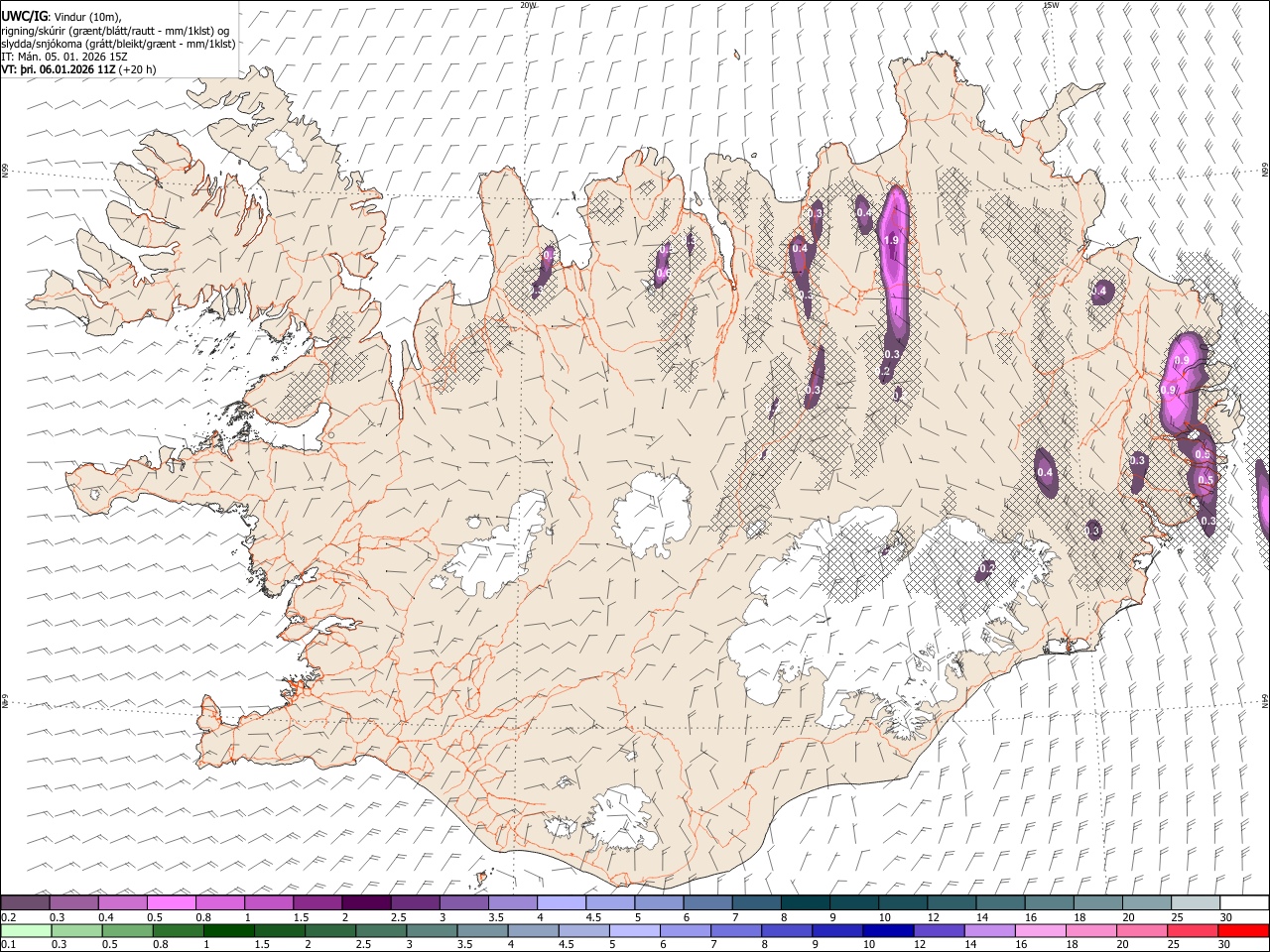Click the 0.1 label in the lower legend
The height and width of the screenshot is (952, 1270).
9,945
